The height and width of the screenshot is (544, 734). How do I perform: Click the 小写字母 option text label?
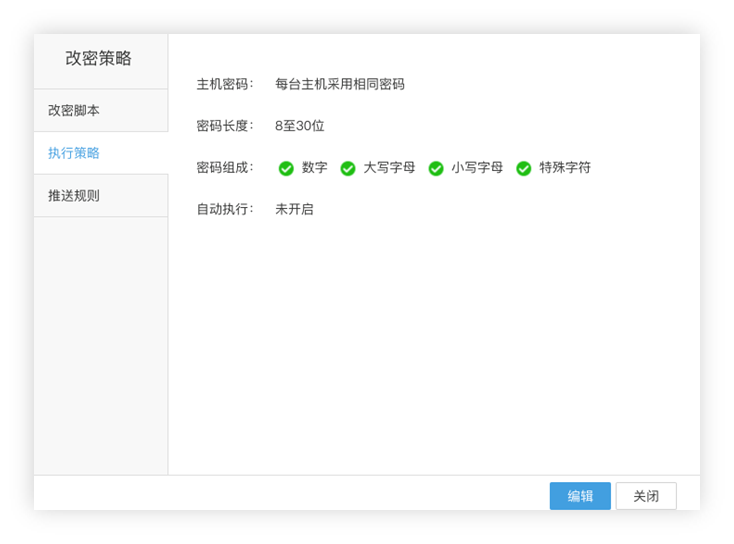477,168
